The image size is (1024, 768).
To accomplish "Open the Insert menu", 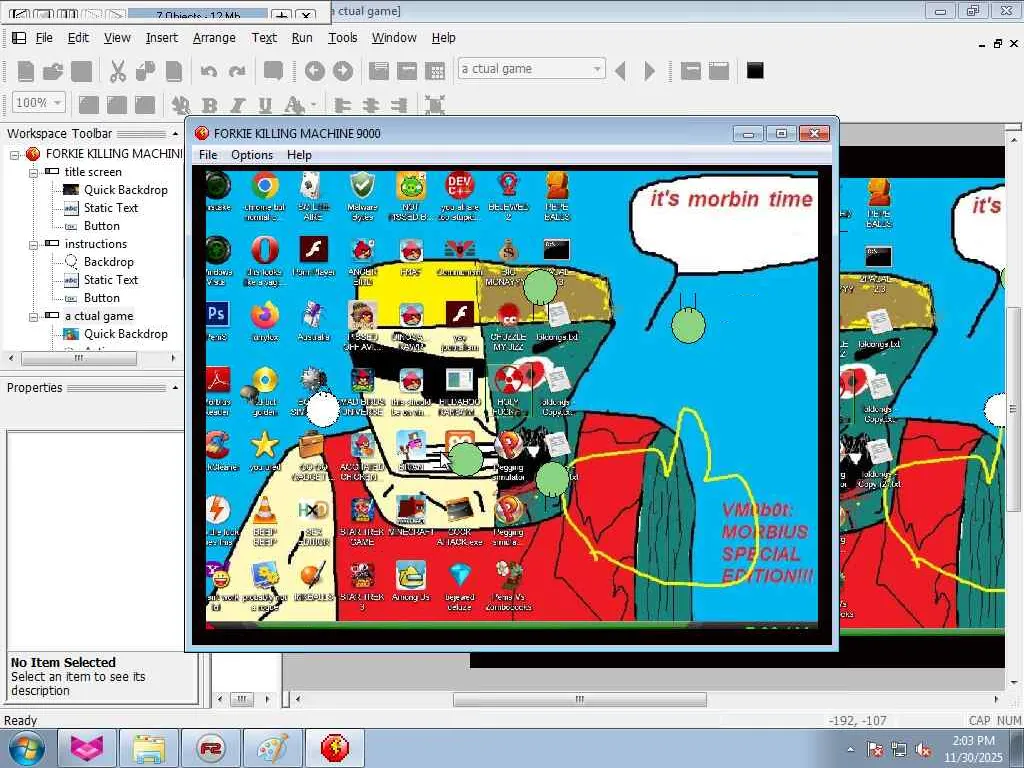I will click(x=161, y=38).
